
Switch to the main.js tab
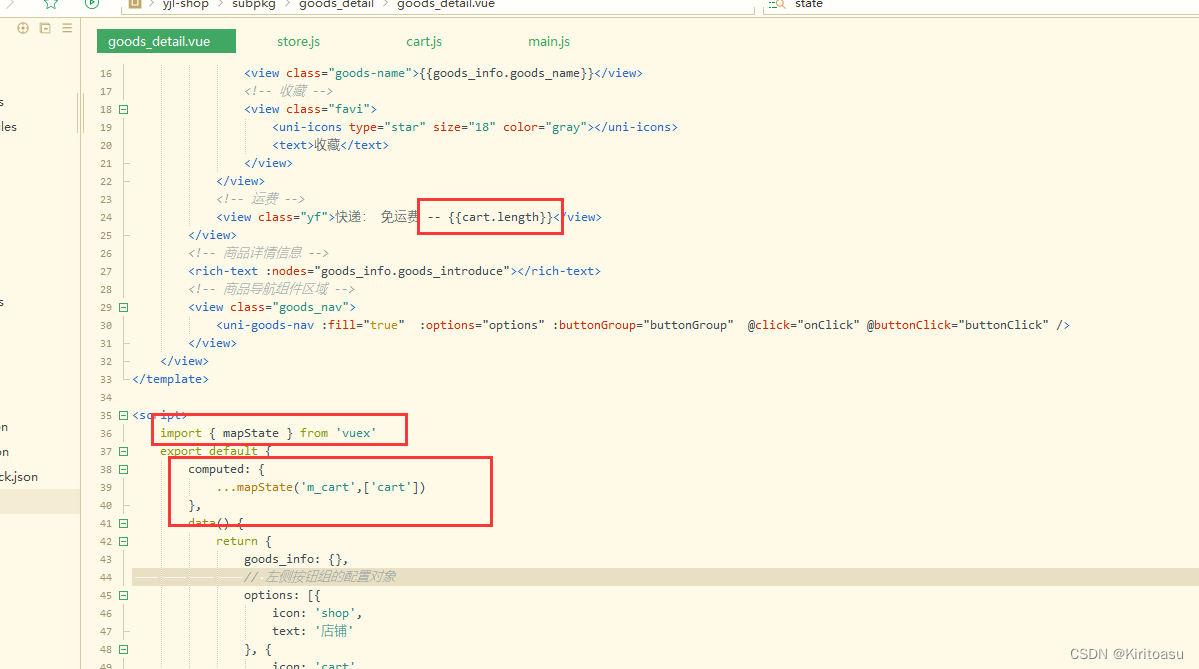coord(549,41)
